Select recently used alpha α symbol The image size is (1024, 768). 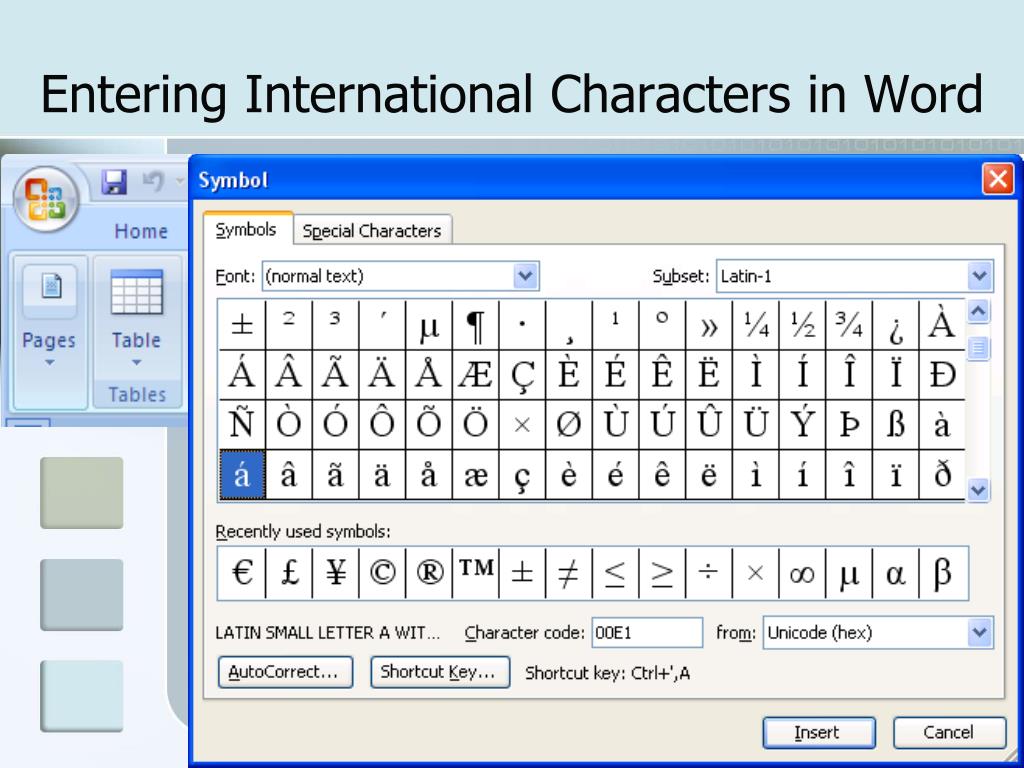pyautogui.click(x=895, y=573)
